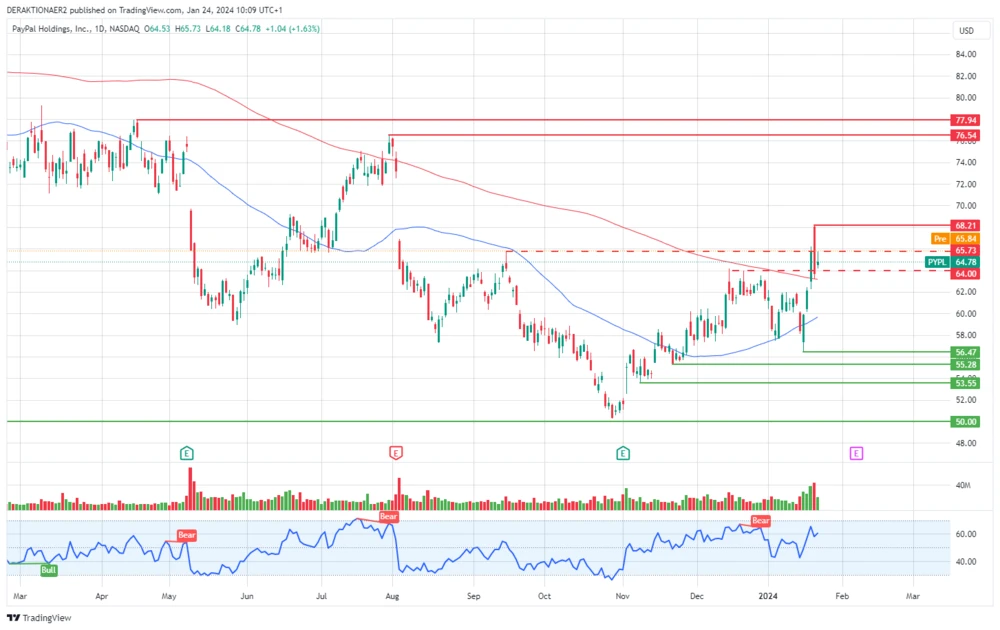The width and height of the screenshot is (1000, 630).
Task: Click the May earnings marker icon
Action: [185, 453]
